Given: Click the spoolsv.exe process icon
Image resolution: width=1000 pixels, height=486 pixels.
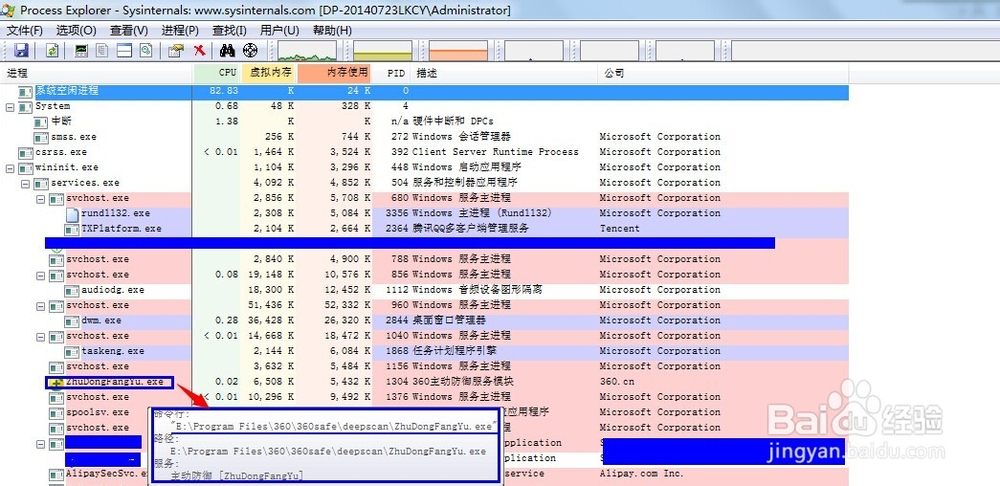Looking at the screenshot, I should pyautogui.click(x=57, y=413).
